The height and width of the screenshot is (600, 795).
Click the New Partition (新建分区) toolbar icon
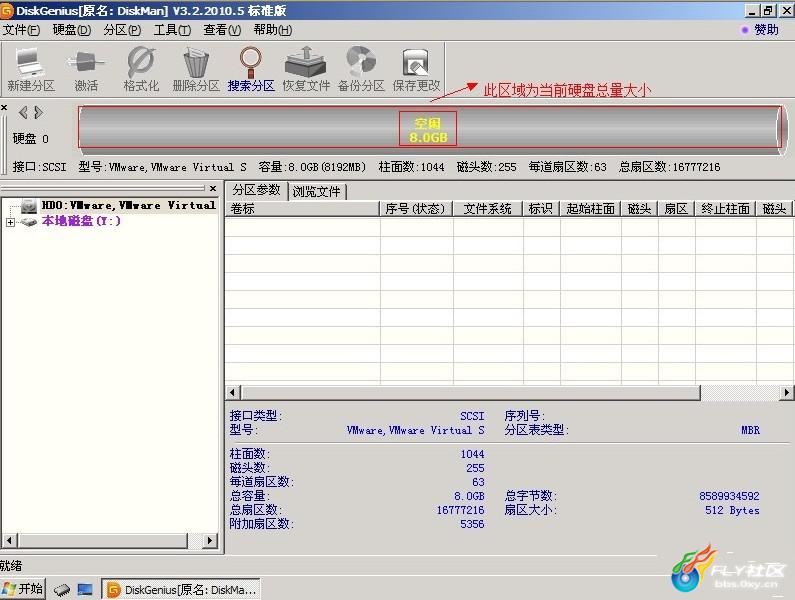coord(30,69)
